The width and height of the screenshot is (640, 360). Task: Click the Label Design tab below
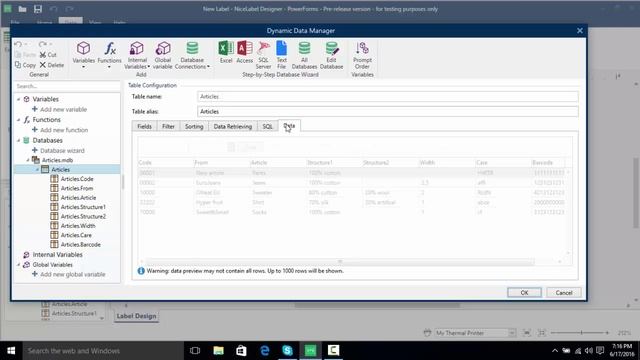pyautogui.click(x=136, y=316)
